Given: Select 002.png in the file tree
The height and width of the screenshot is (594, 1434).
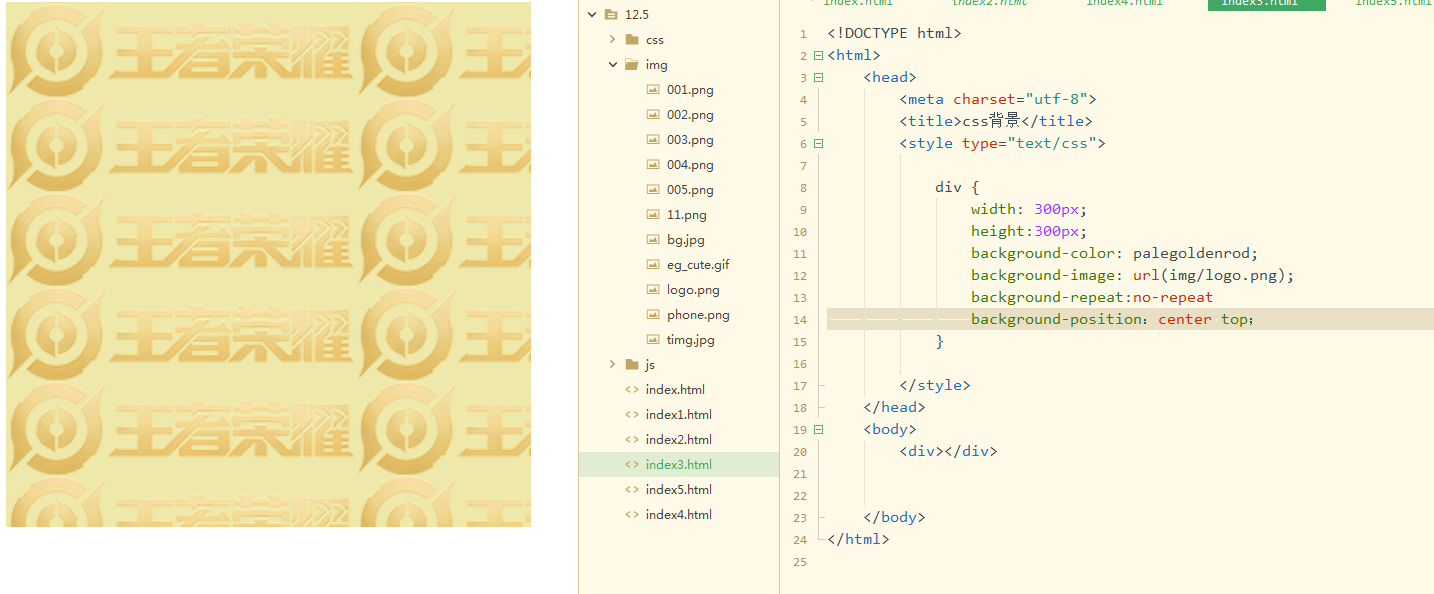Looking at the screenshot, I should point(690,115).
